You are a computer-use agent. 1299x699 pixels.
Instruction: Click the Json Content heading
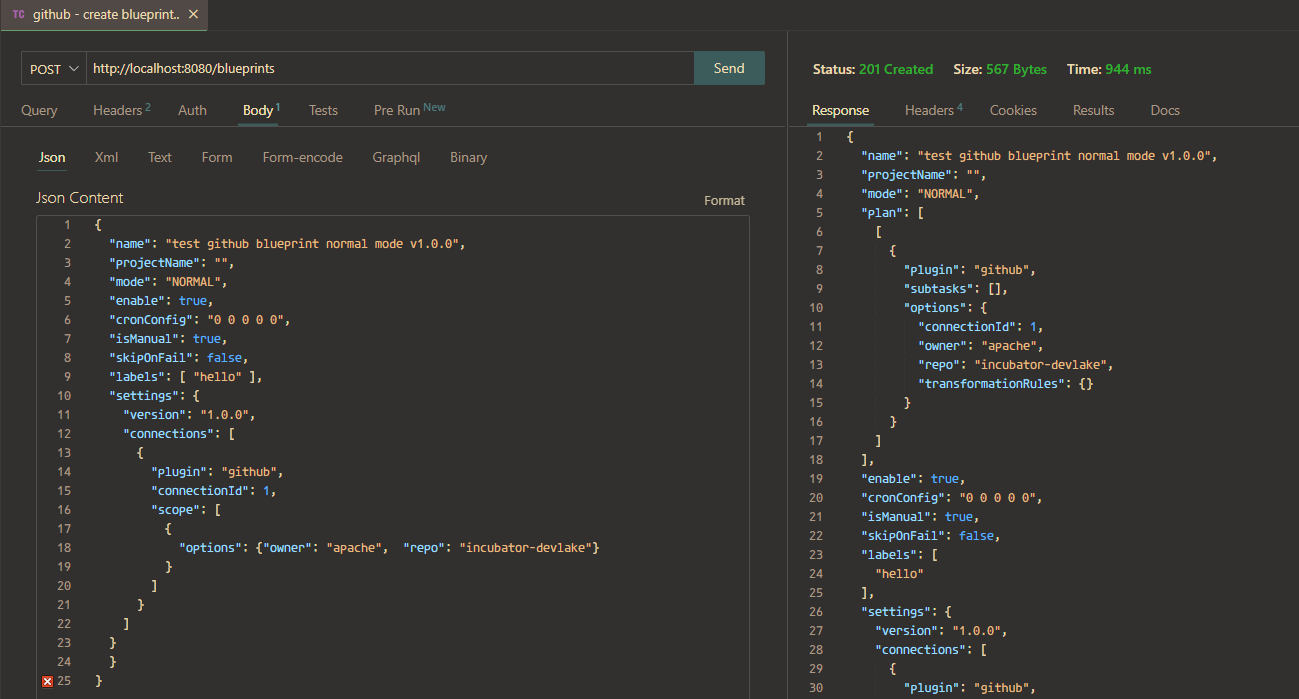coord(80,198)
